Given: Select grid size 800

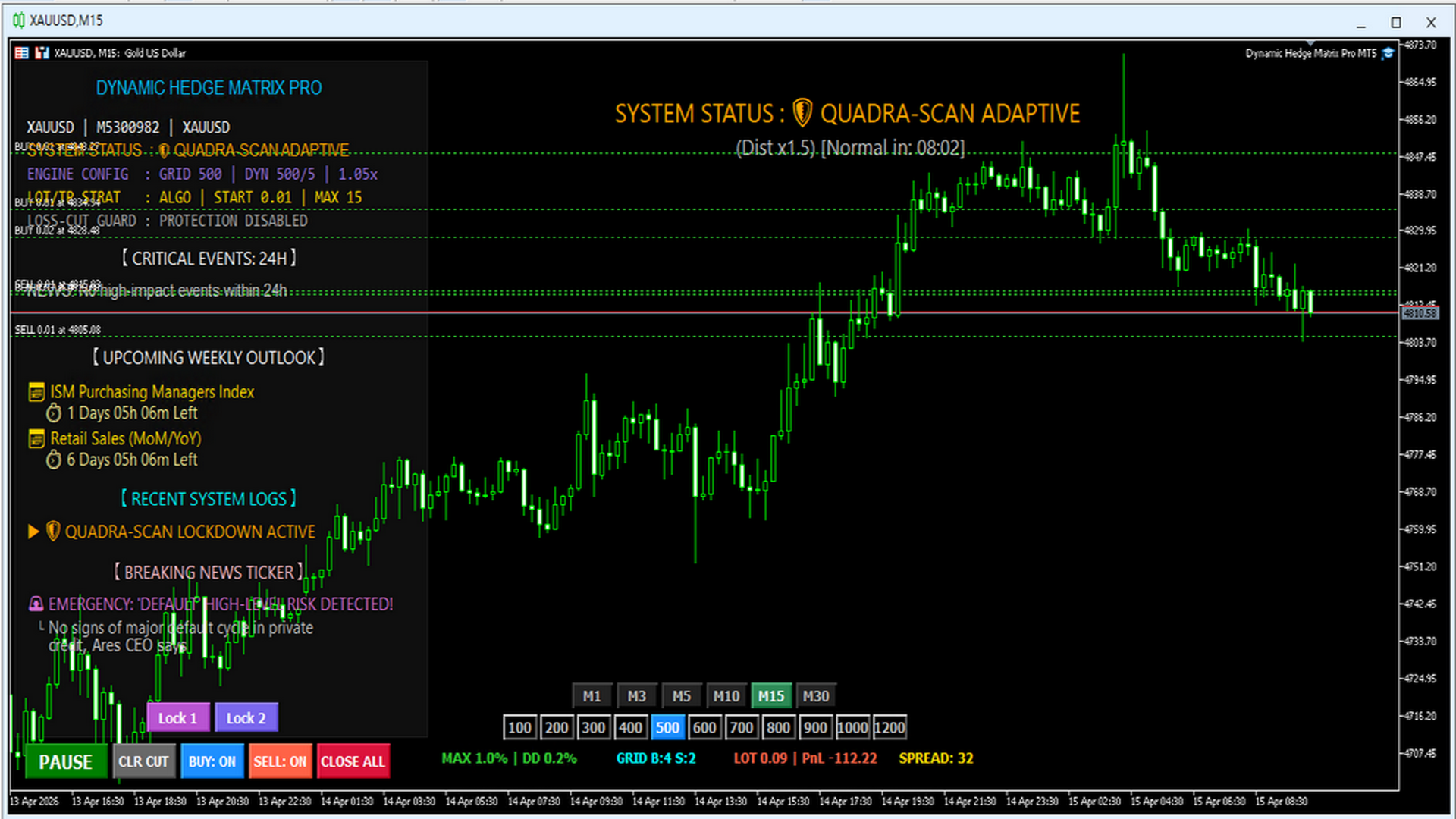Looking at the screenshot, I should 778,728.
